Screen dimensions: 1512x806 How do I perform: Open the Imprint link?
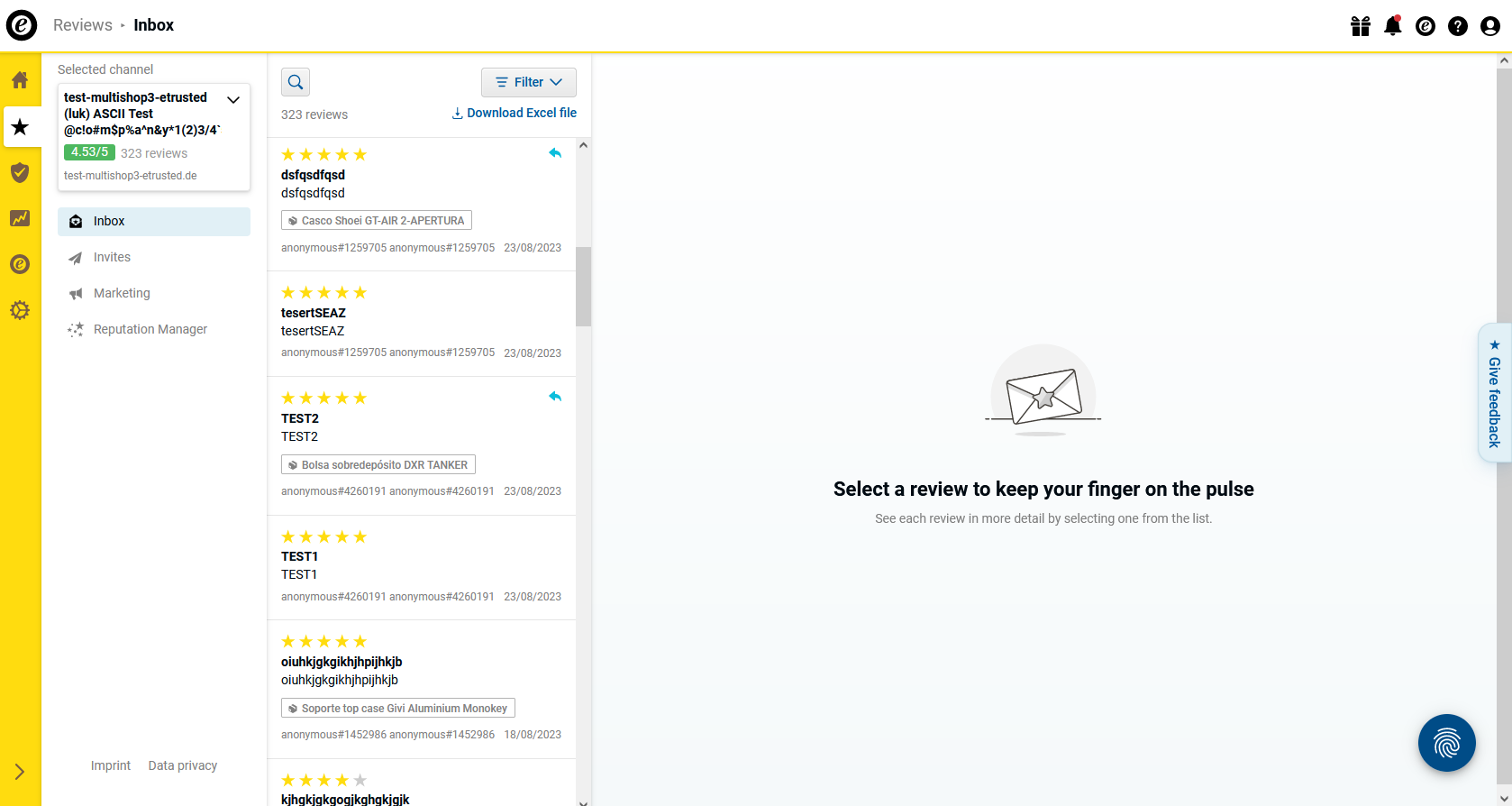pyautogui.click(x=111, y=765)
